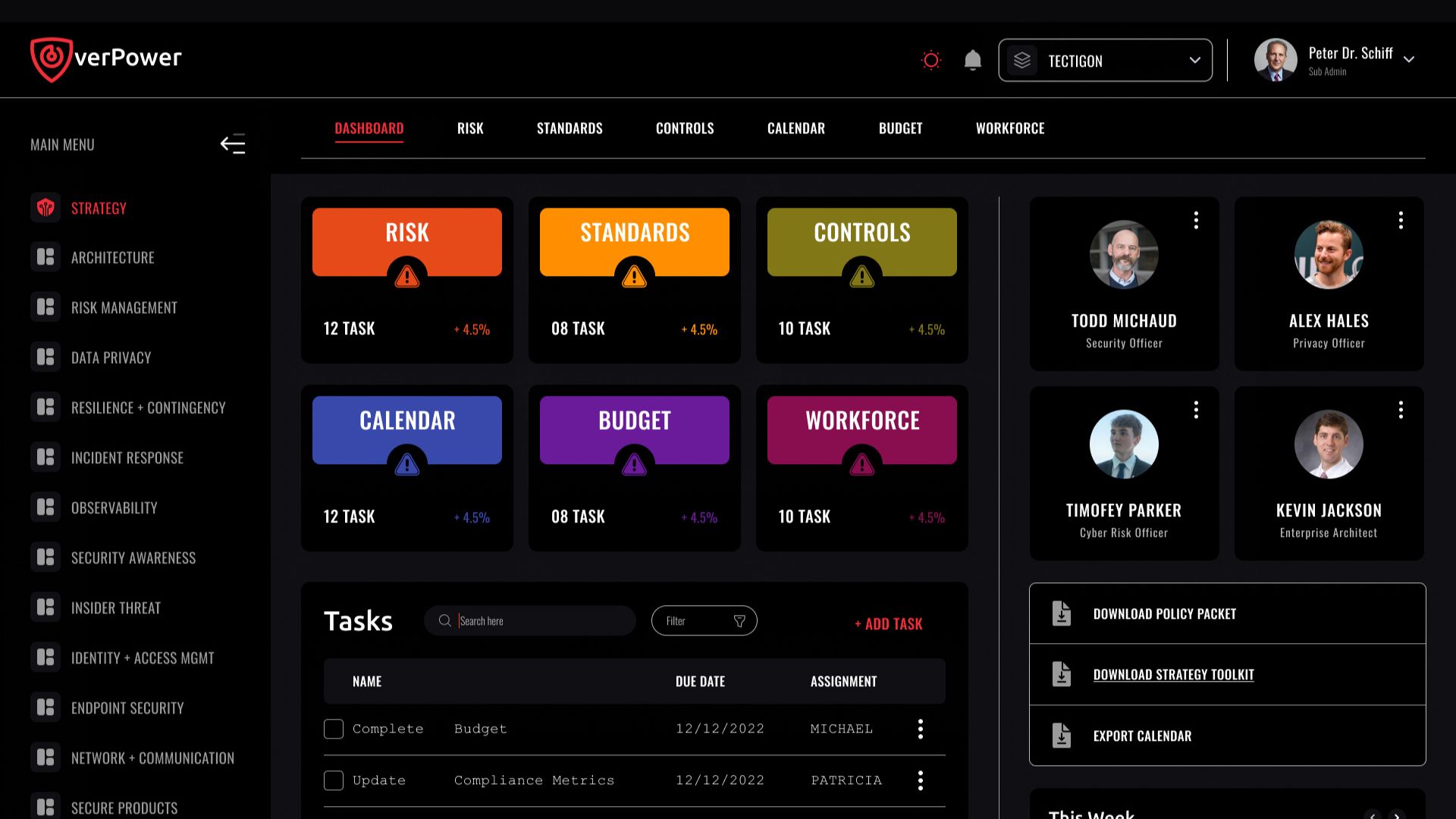Toggle the sun light-mode icon

point(931,60)
